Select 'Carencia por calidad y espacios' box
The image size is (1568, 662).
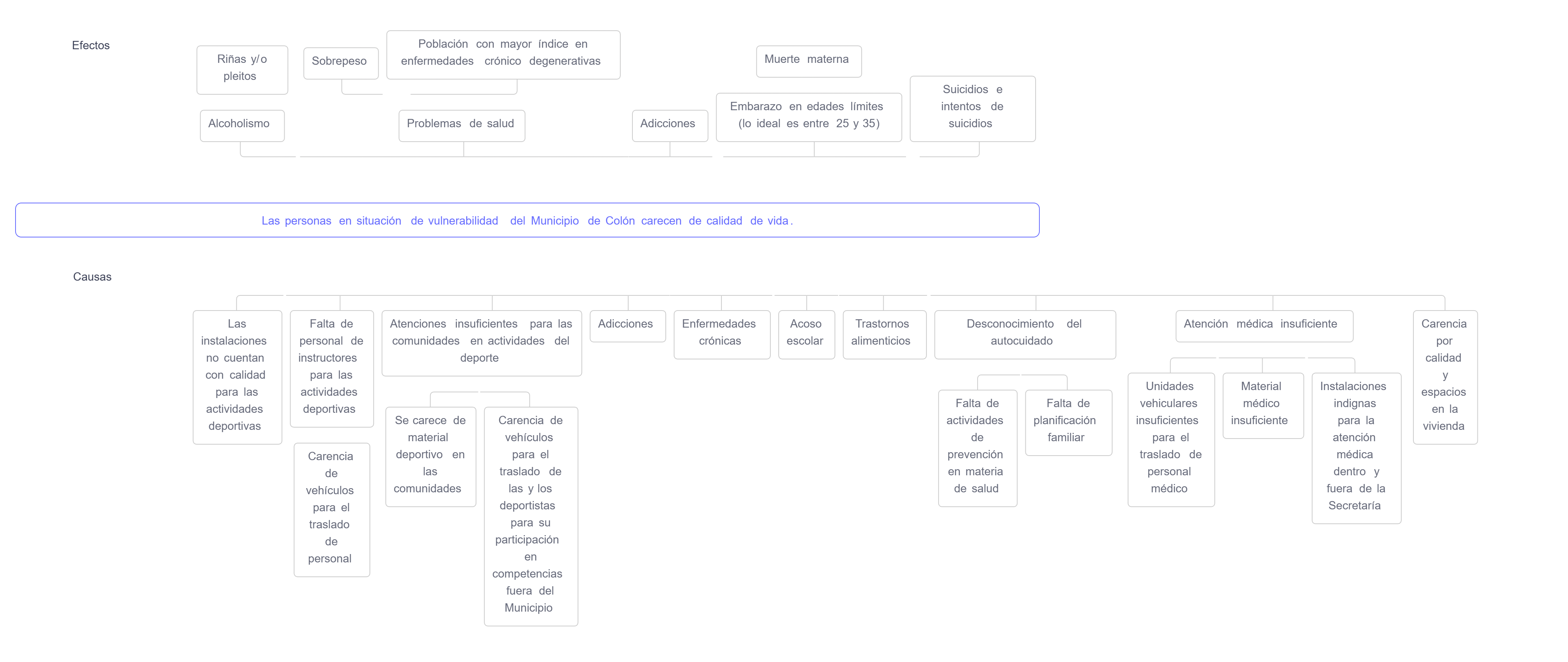pos(1444,376)
